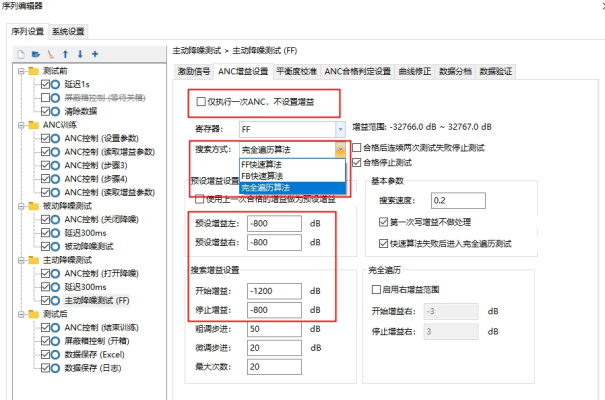The width and height of the screenshot is (605, 400).
Task: Click circle icon of ANC控制 (步骤4)
Action: pos(56,179)
